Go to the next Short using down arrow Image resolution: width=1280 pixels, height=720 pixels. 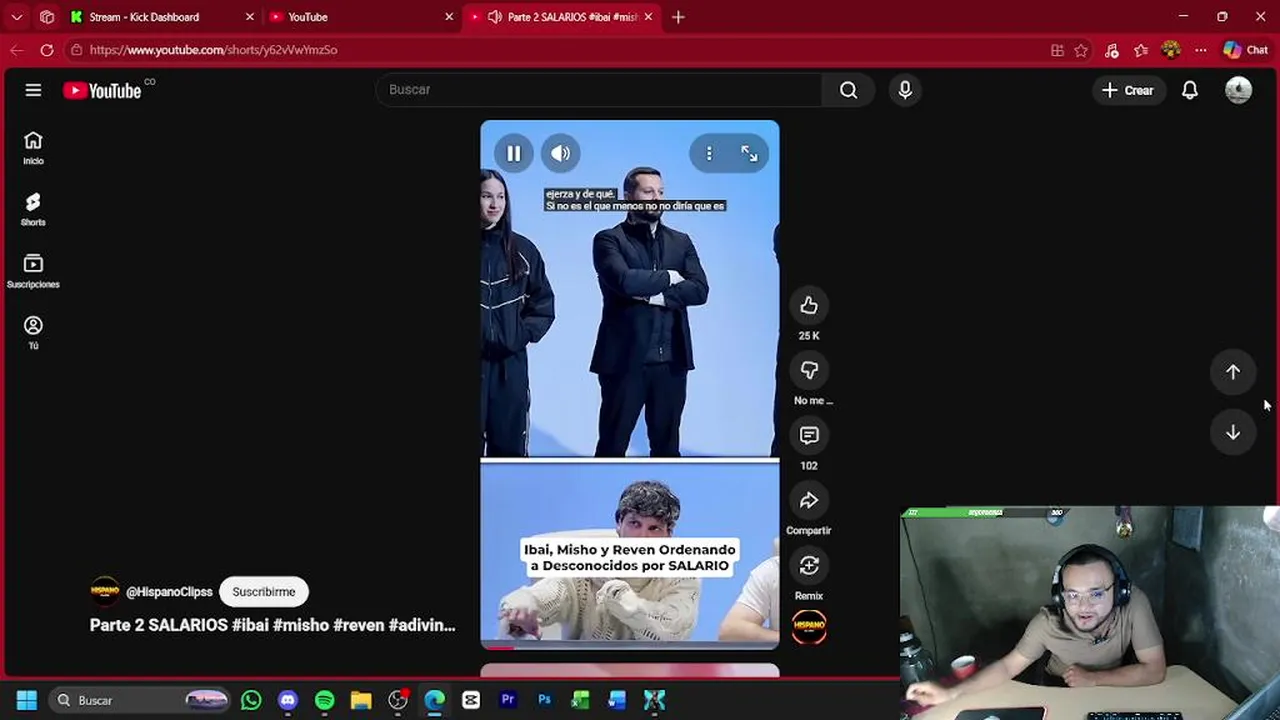click(x=1233, y=433)
